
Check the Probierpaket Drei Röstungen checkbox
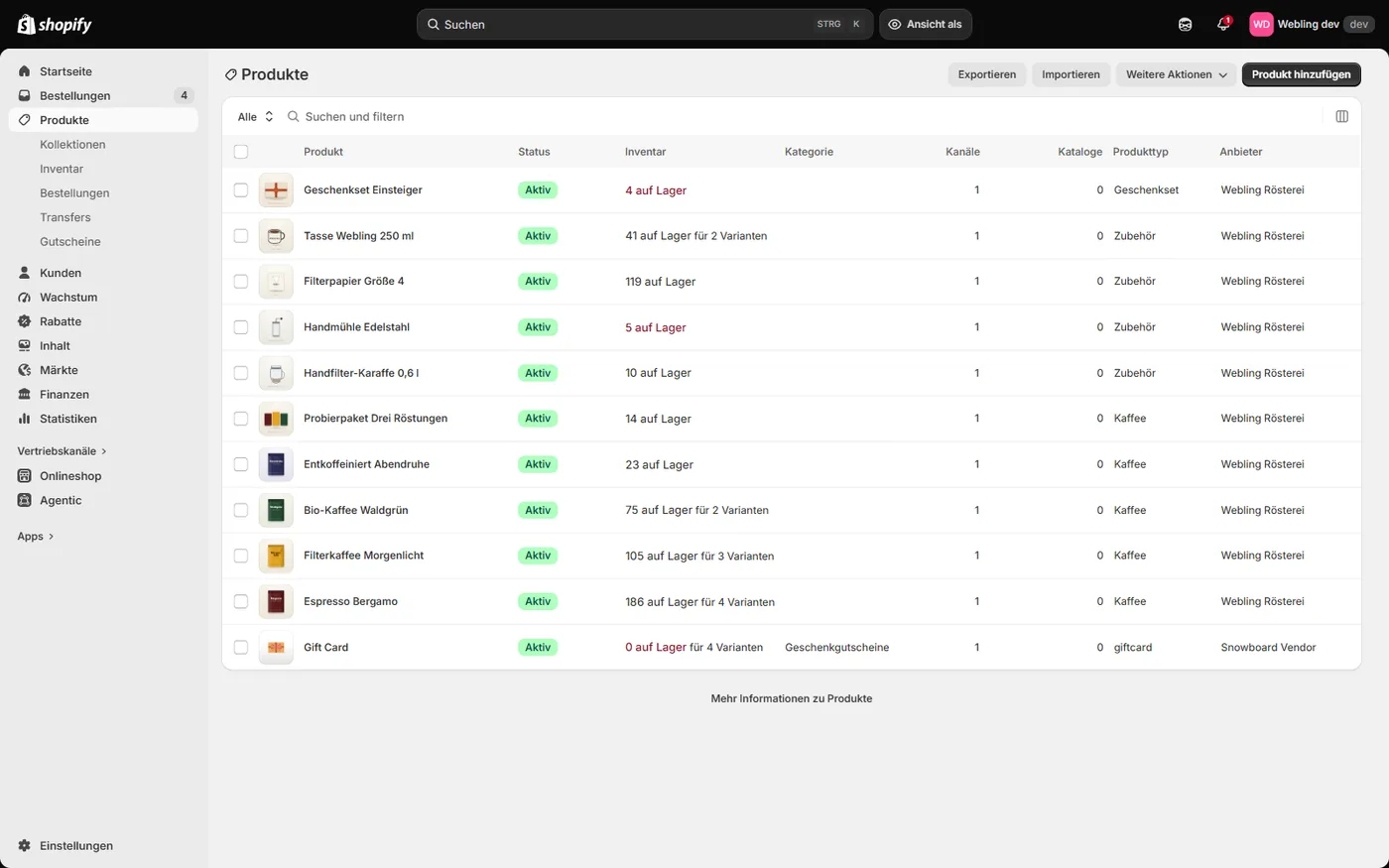(241, 419)
